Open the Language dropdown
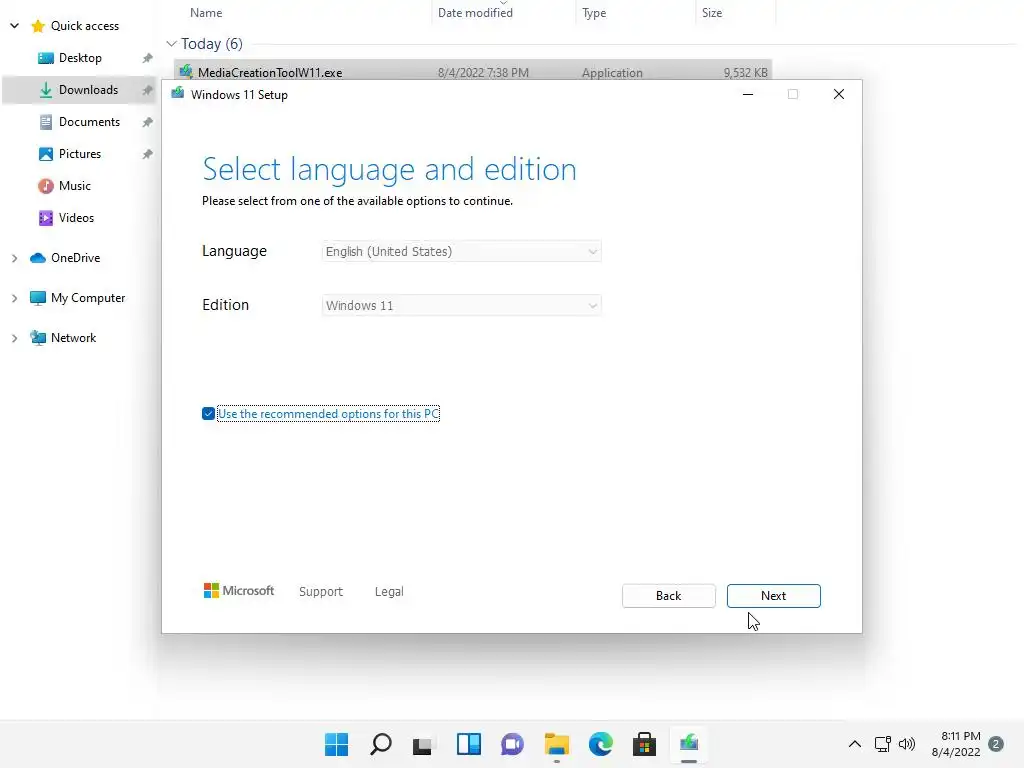Image resolution: width=1024 pixels, height=768 pixels. coord(461,251)
